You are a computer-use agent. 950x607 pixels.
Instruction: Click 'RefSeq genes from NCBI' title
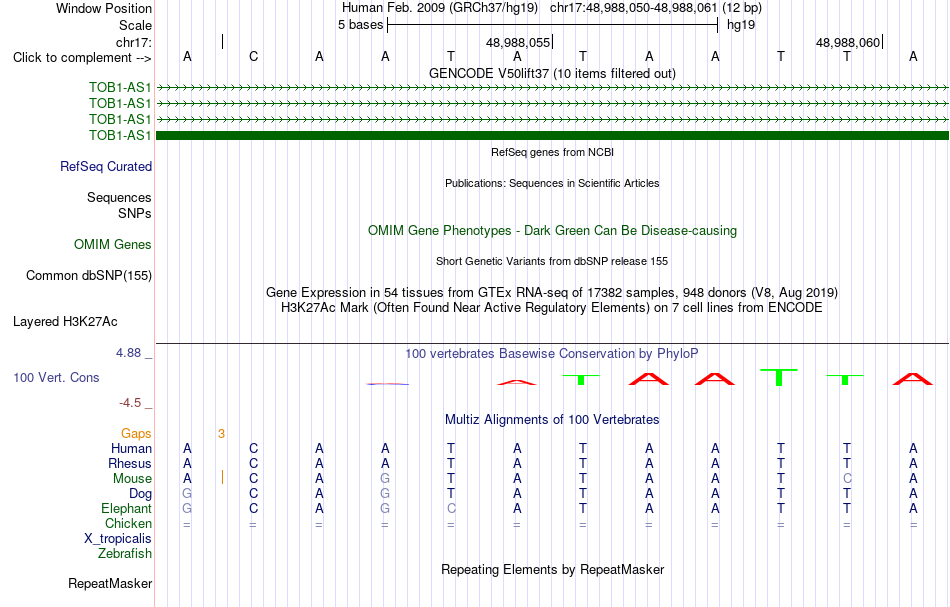(552, 152)
